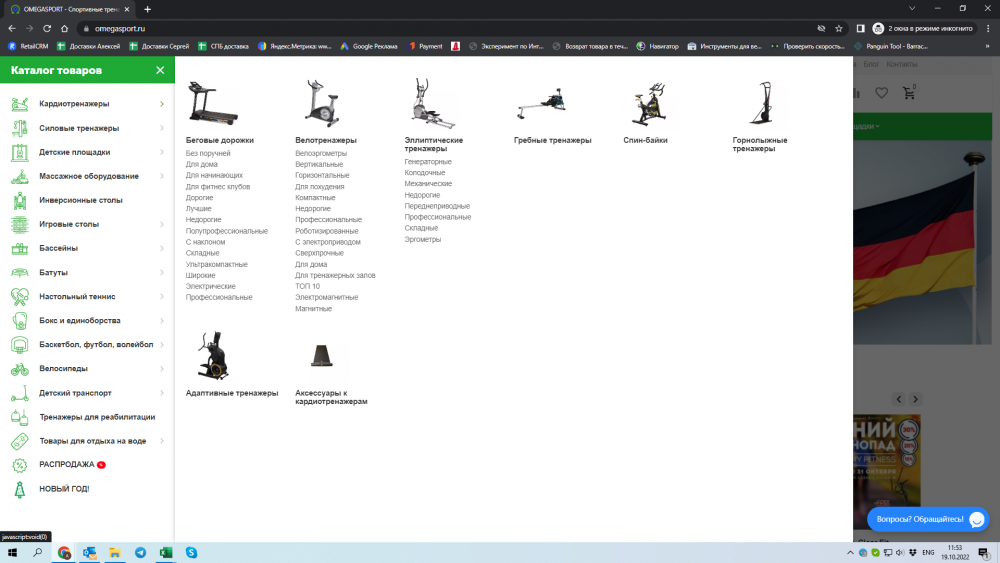1000x563 pixels.
Task: Expand the Кардиотренажеры category arrow
Action: point(162,104)
